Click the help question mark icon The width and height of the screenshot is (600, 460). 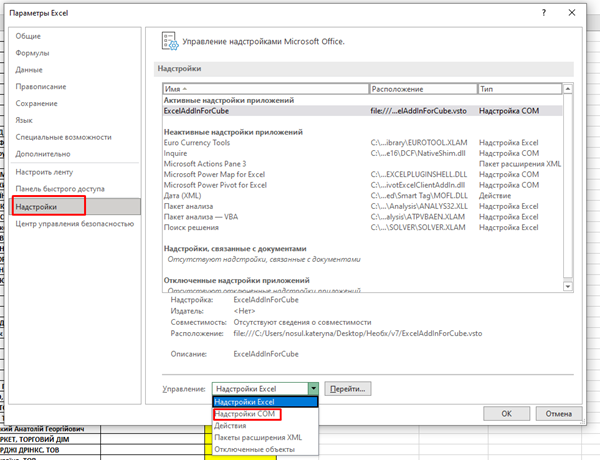point(544,13)
